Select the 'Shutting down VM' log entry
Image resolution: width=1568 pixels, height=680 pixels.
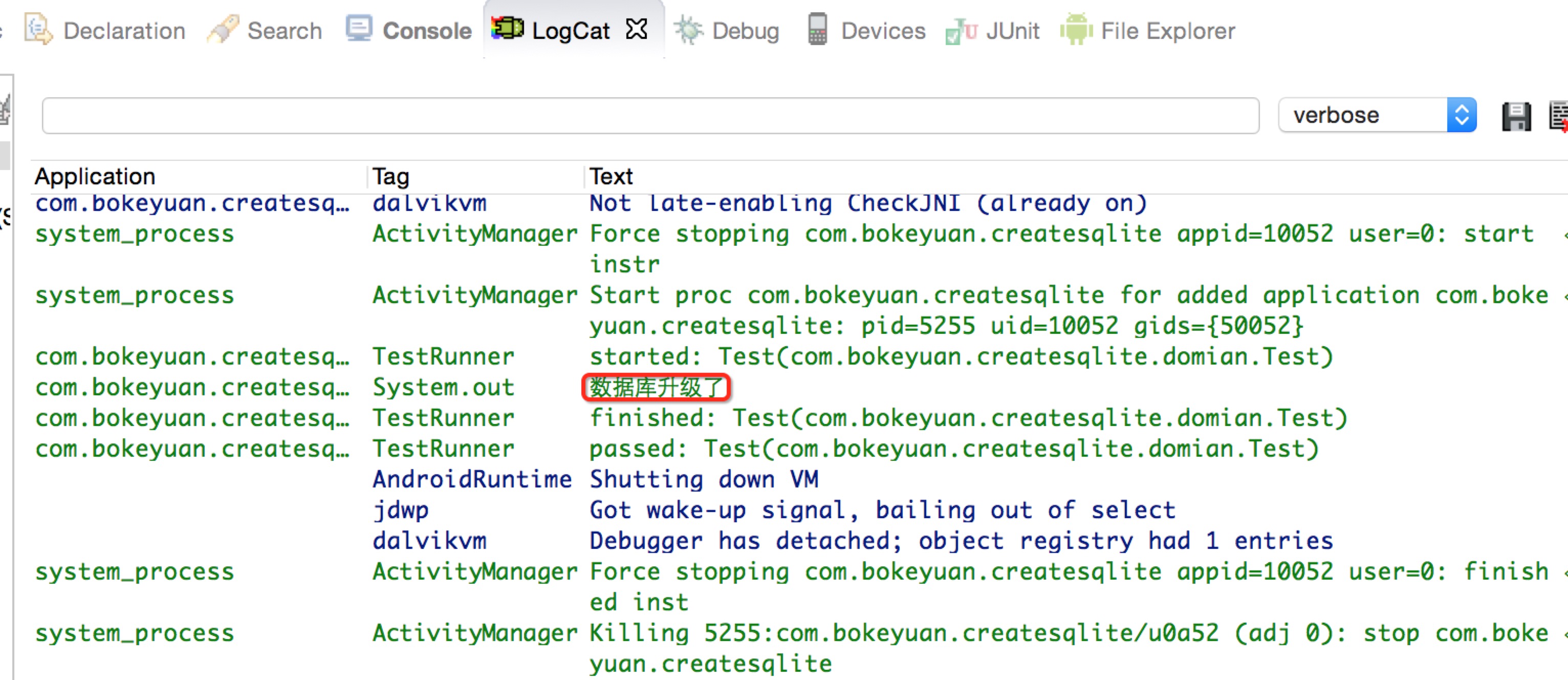coord(704,480)
